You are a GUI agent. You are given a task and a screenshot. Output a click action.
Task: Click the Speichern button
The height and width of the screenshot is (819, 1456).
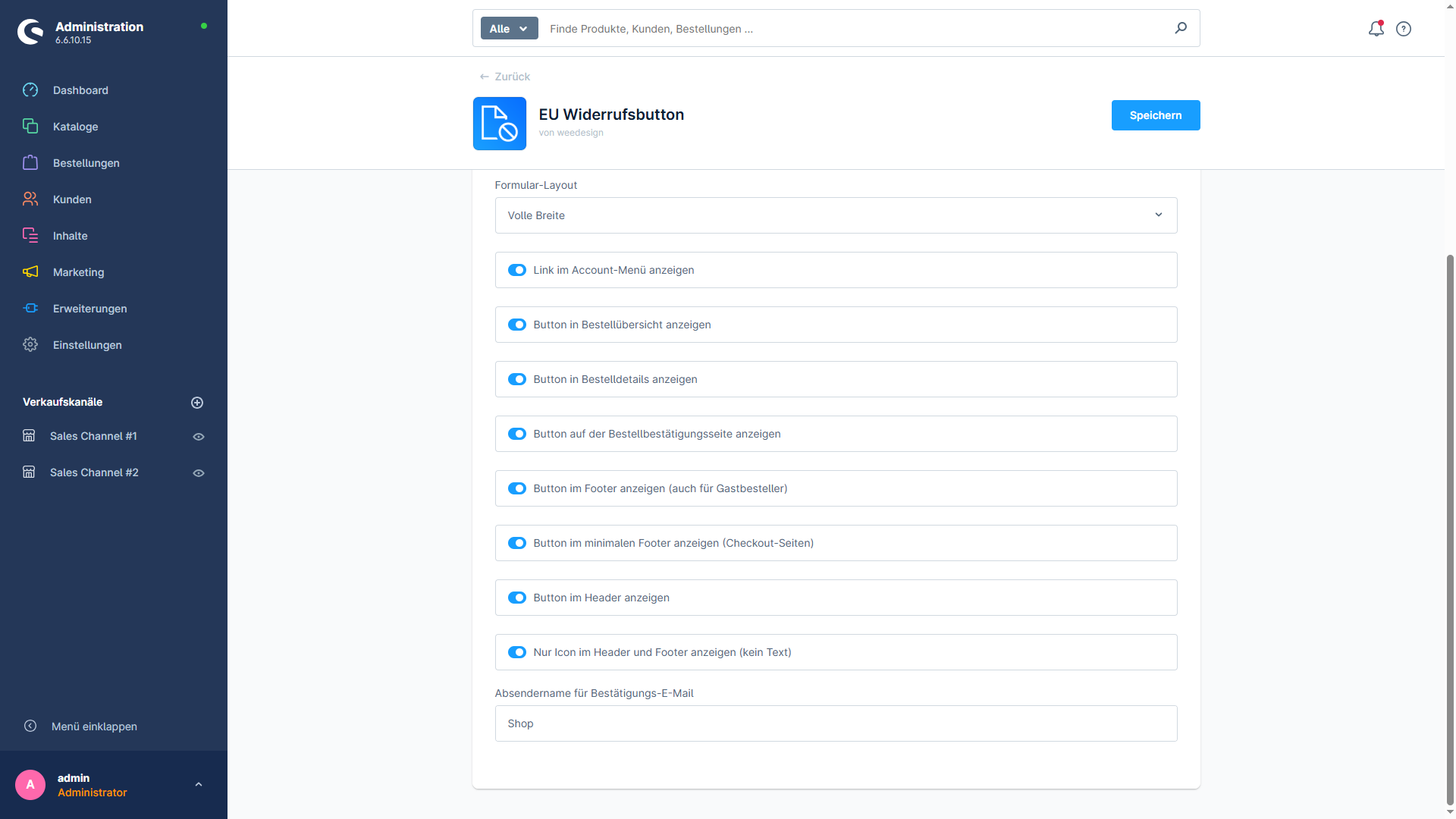click(1155, 115)
